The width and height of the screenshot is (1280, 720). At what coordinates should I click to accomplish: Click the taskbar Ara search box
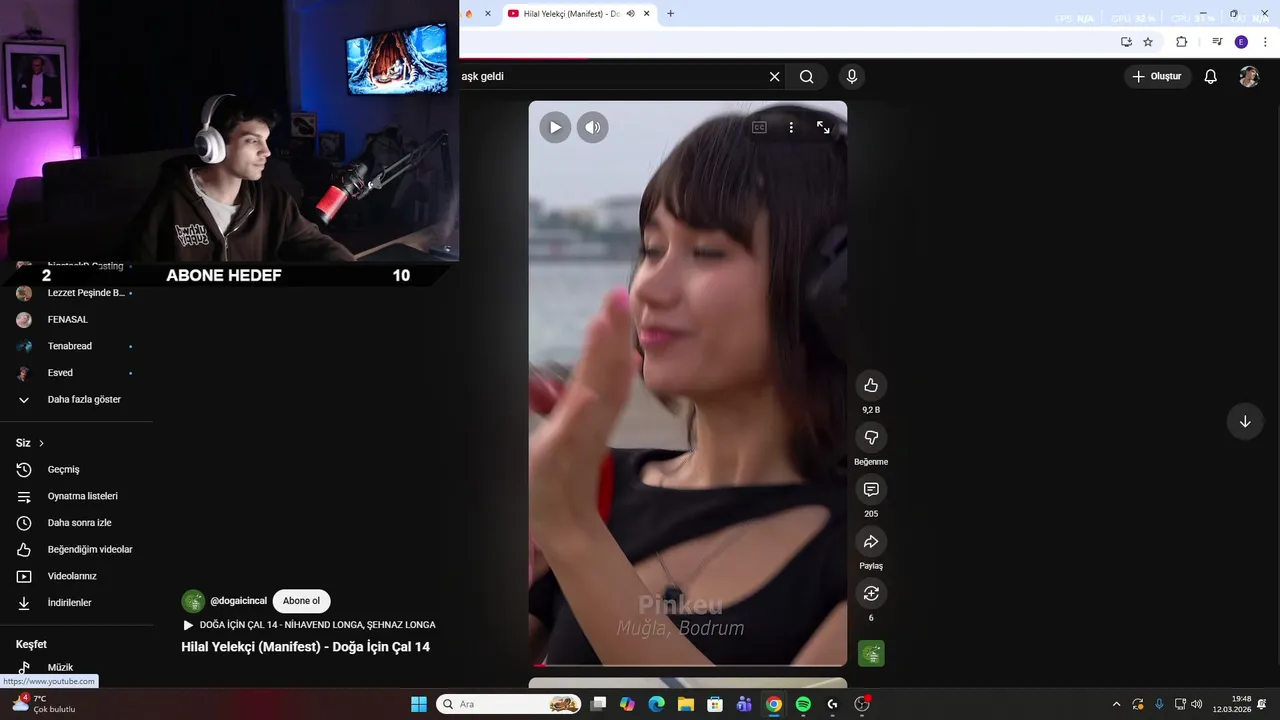(x=508, y=704)
